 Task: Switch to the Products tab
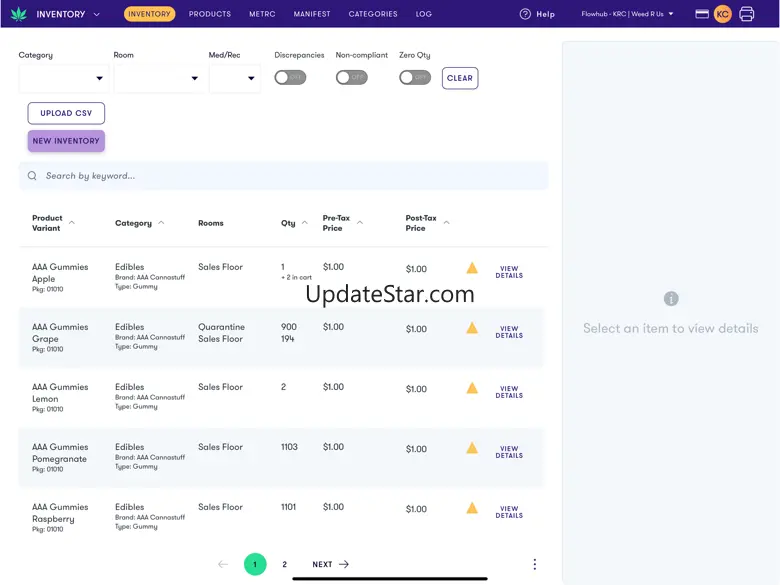pyautogui.click(x=210, y=14)
